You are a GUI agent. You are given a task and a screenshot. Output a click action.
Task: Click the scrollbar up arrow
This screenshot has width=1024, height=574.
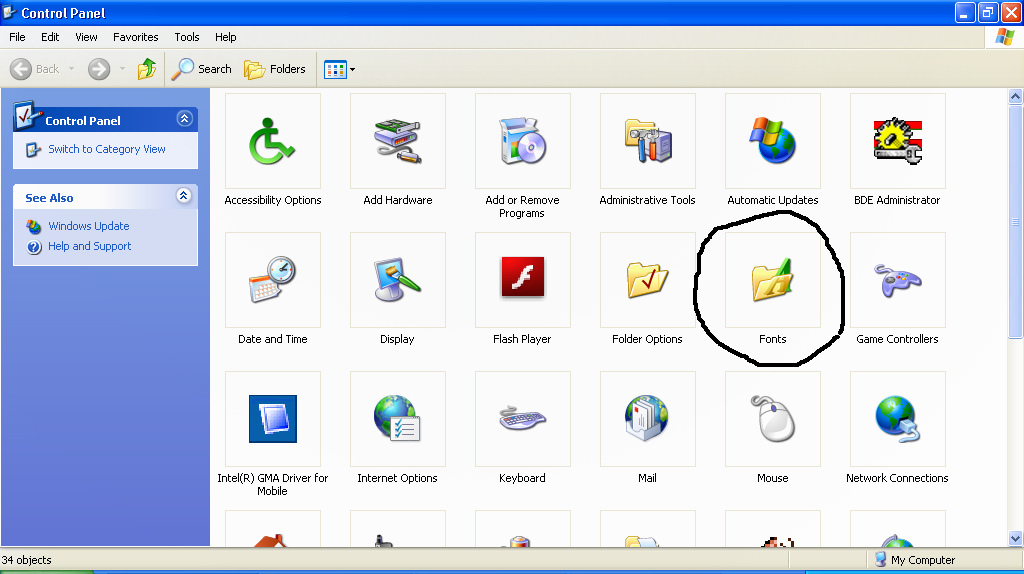pos(1015,97)
